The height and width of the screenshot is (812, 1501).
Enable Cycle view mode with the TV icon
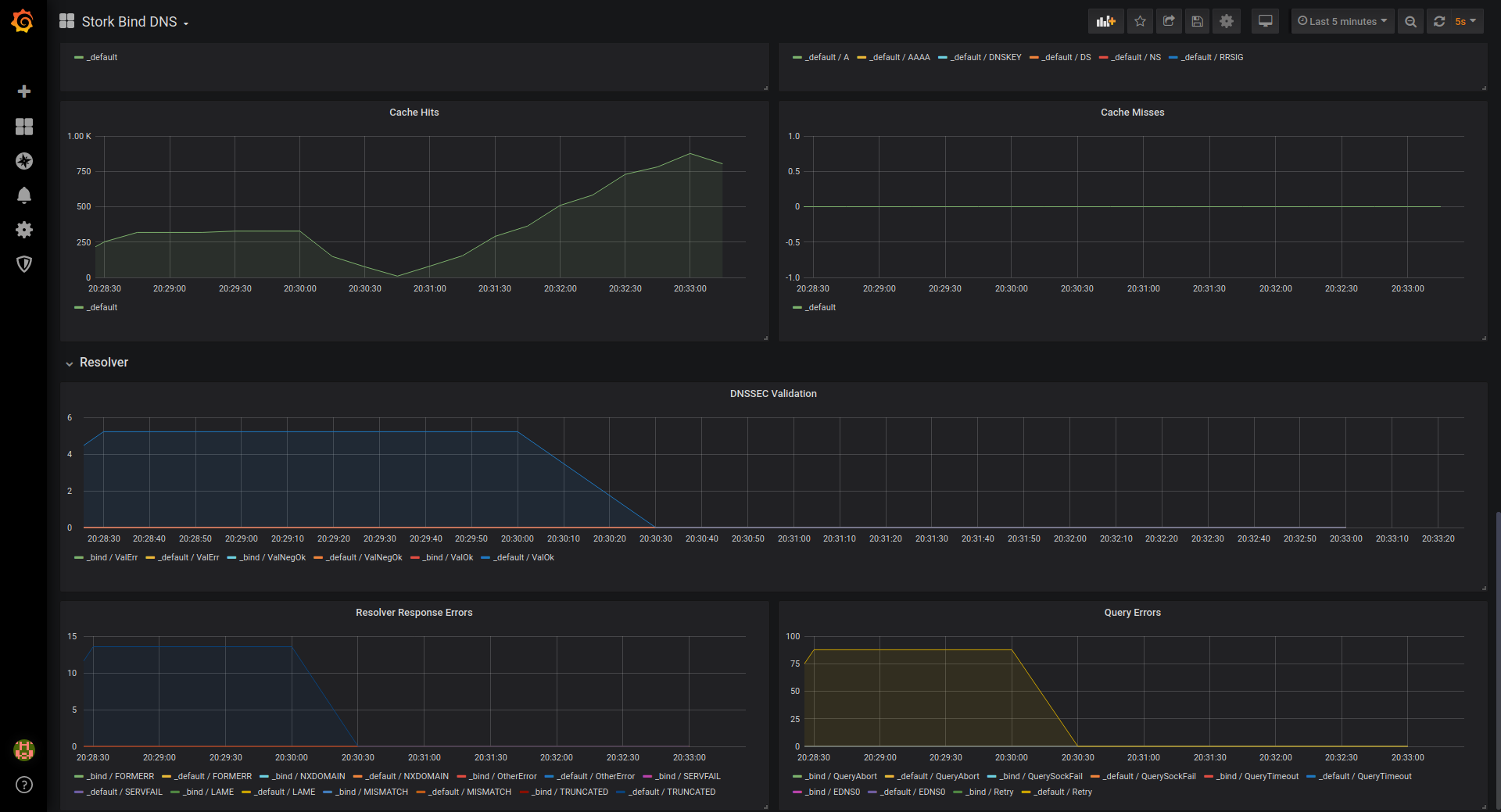[1264, 21]
